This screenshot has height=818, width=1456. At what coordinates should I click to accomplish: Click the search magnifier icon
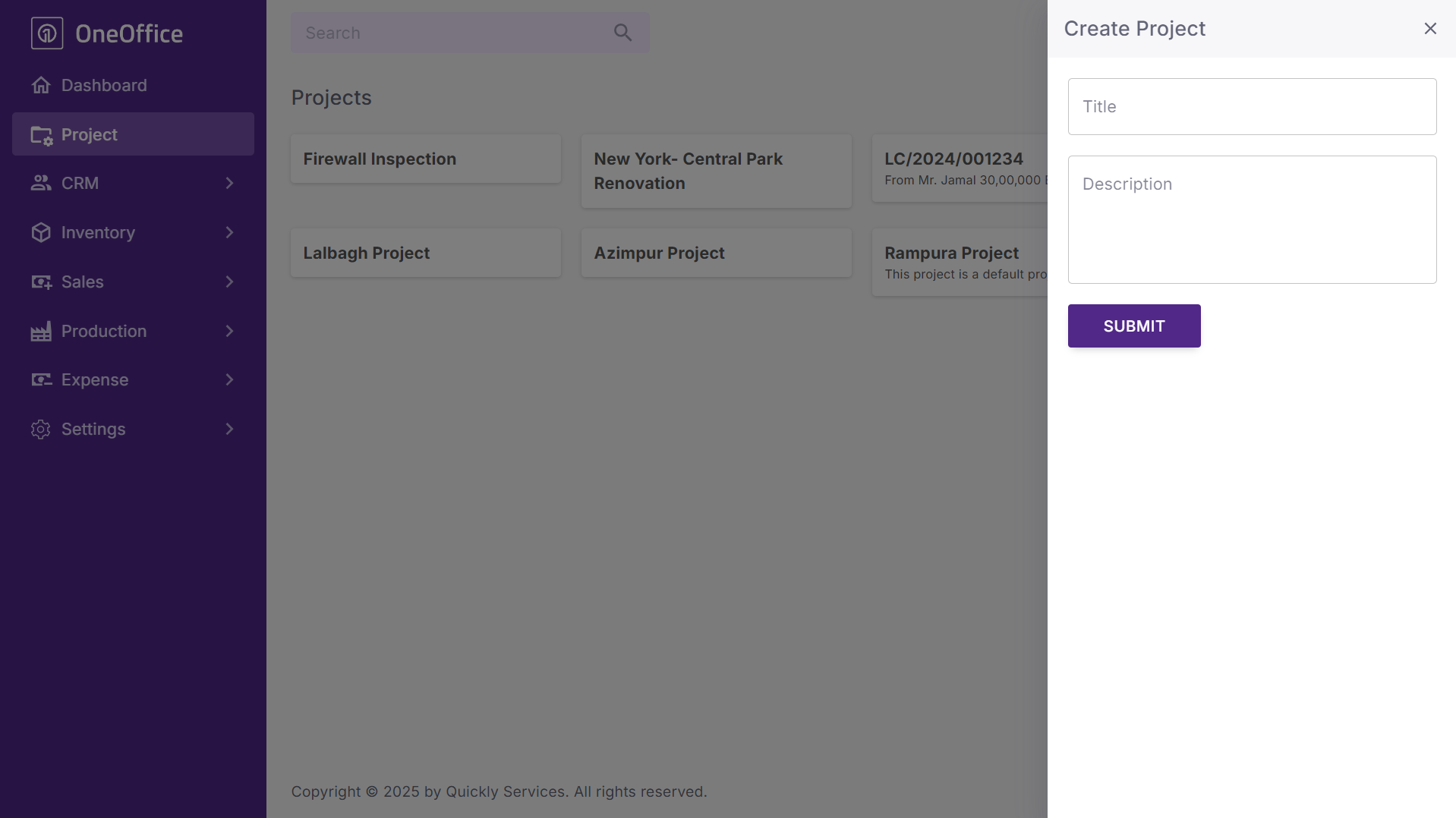(622, 33)
